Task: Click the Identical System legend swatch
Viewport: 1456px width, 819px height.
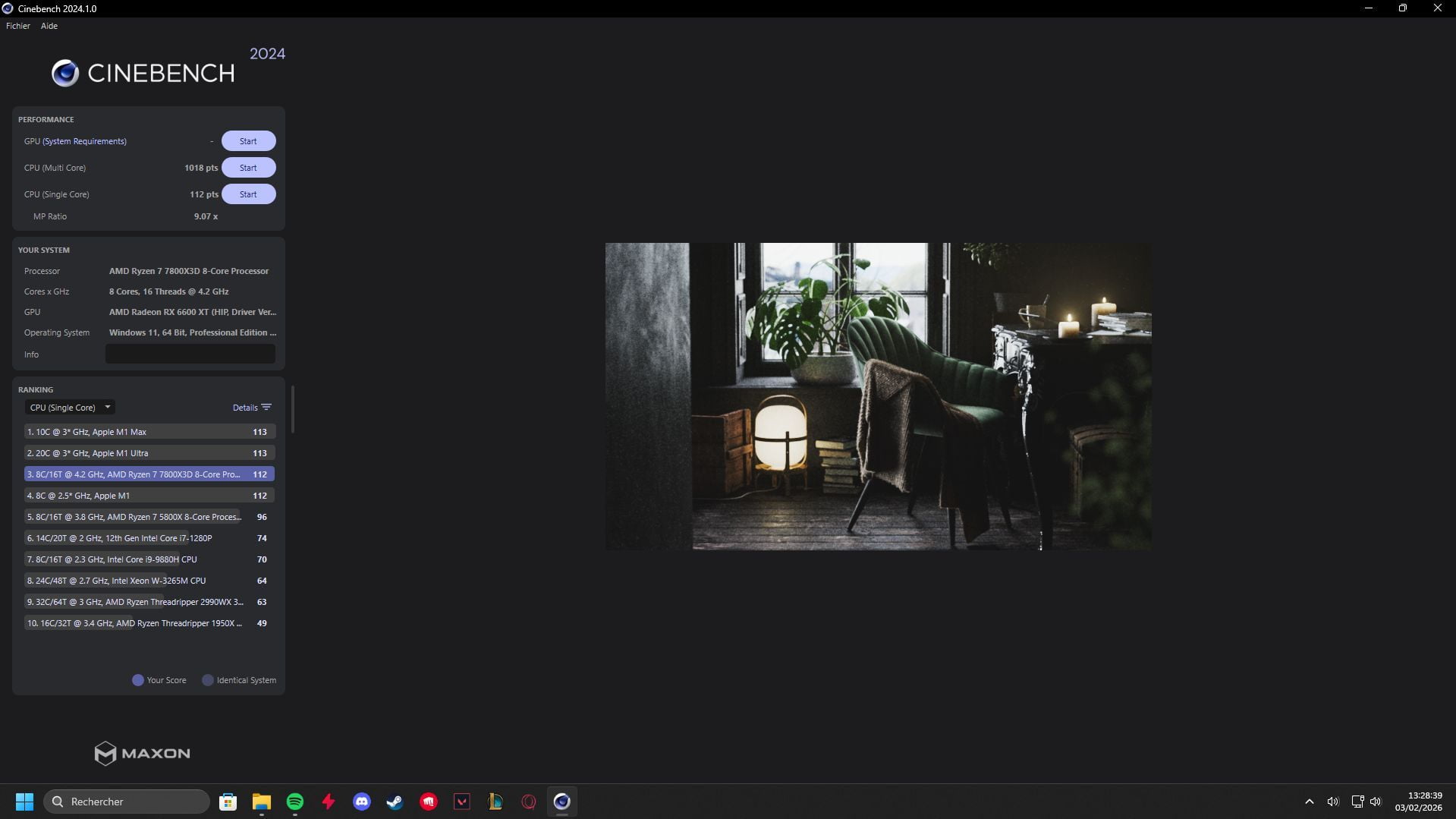Action: pos(208,680)
